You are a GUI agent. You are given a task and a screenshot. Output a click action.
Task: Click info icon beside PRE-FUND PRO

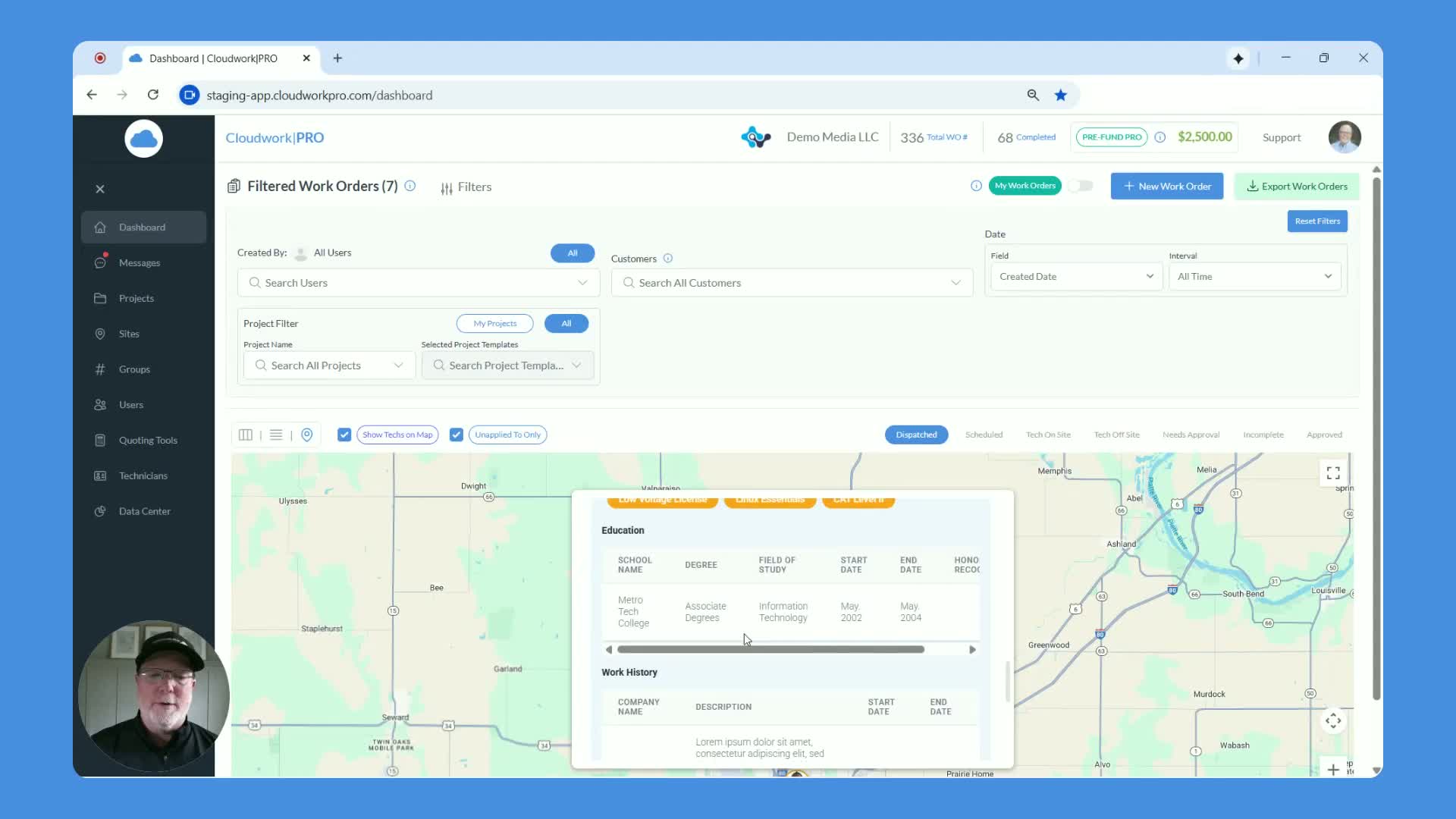pyautogui.click(x=1160, y=137)
